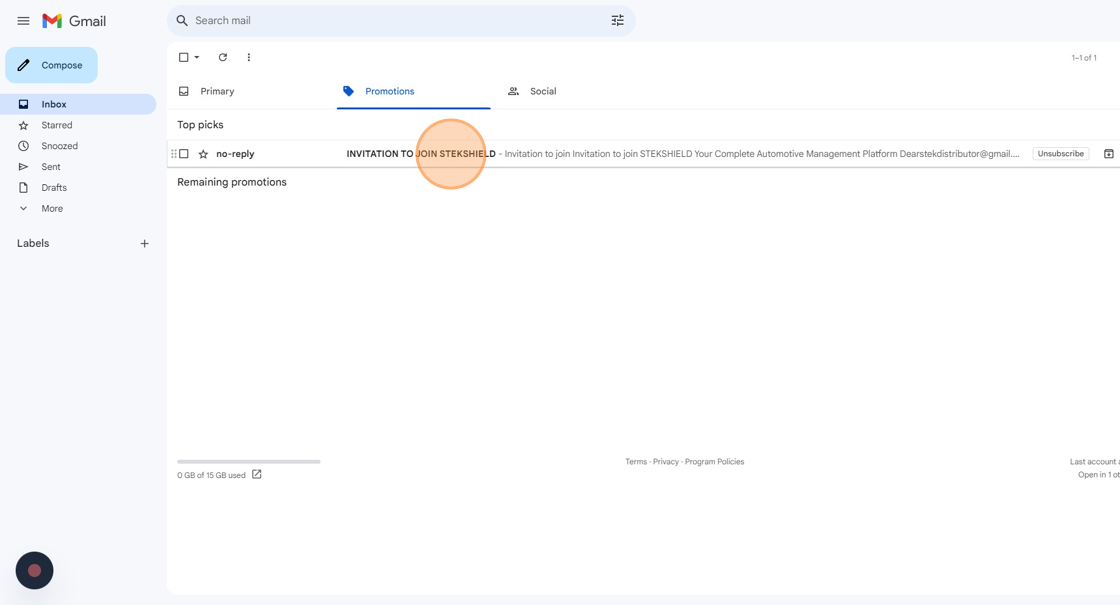This screenshot has height=605, width=1120.
Task: Toggle the select-all checkbox
Action: click(184, 57)
